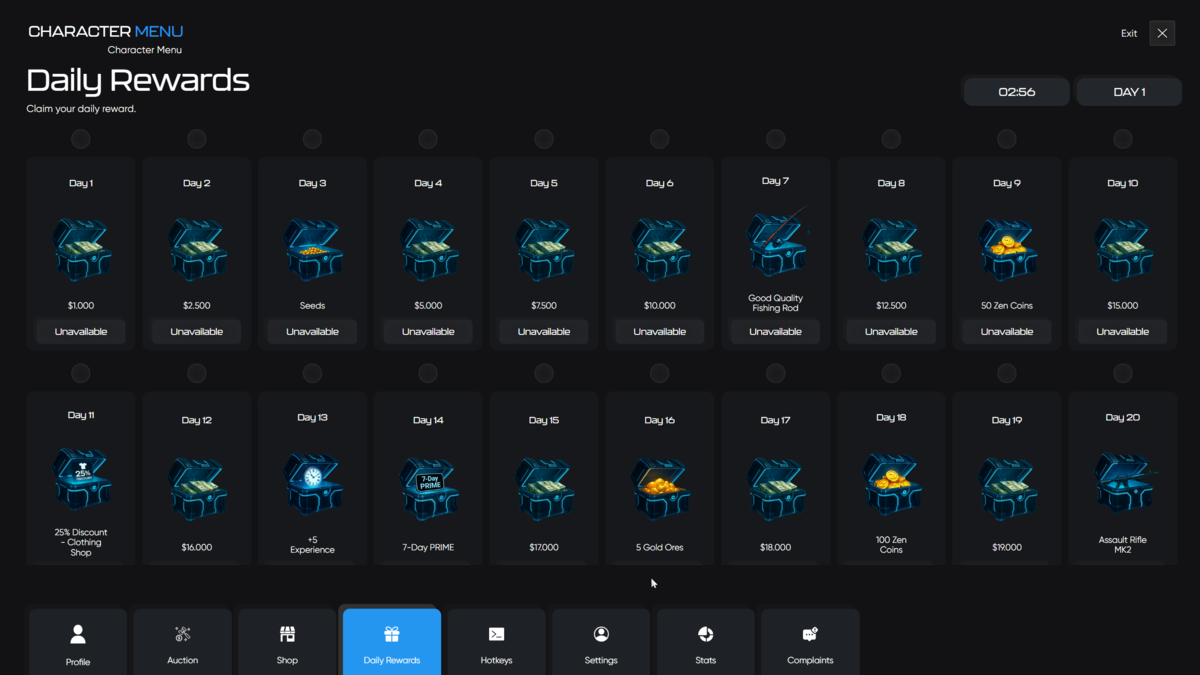Image resolution: width=1200 pixels, height=675 pixels.
Task: Click Unavailable button under Day 8 $12.500
Action: 891,332
